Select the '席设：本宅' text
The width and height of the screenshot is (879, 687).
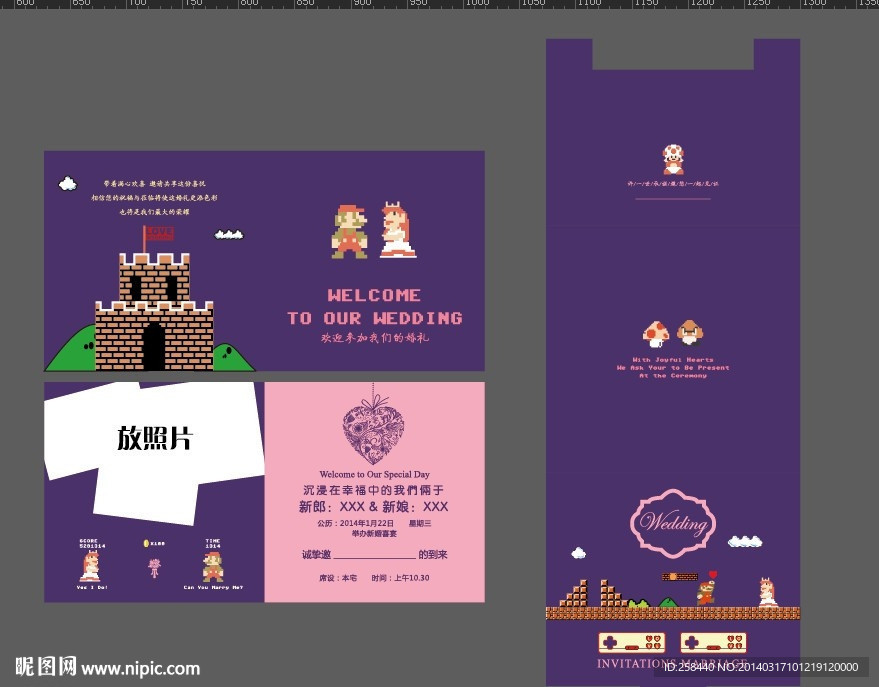tap(337, 578)
